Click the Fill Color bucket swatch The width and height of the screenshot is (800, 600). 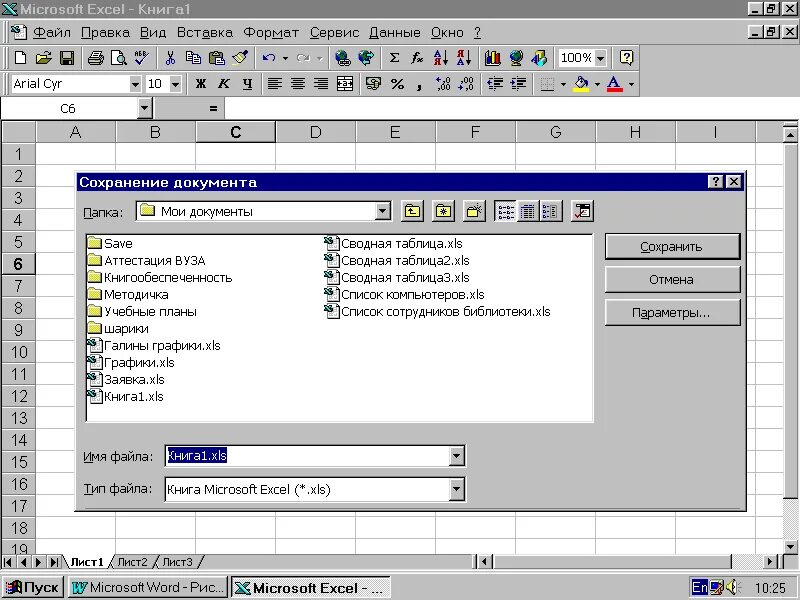(x=581, y=84)
